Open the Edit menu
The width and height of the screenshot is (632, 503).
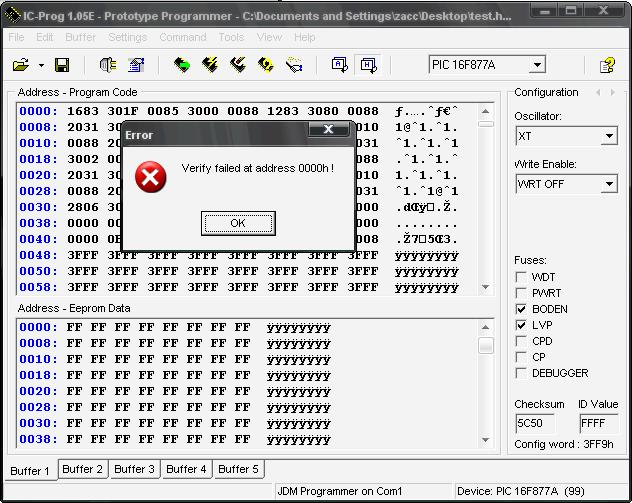44,37
